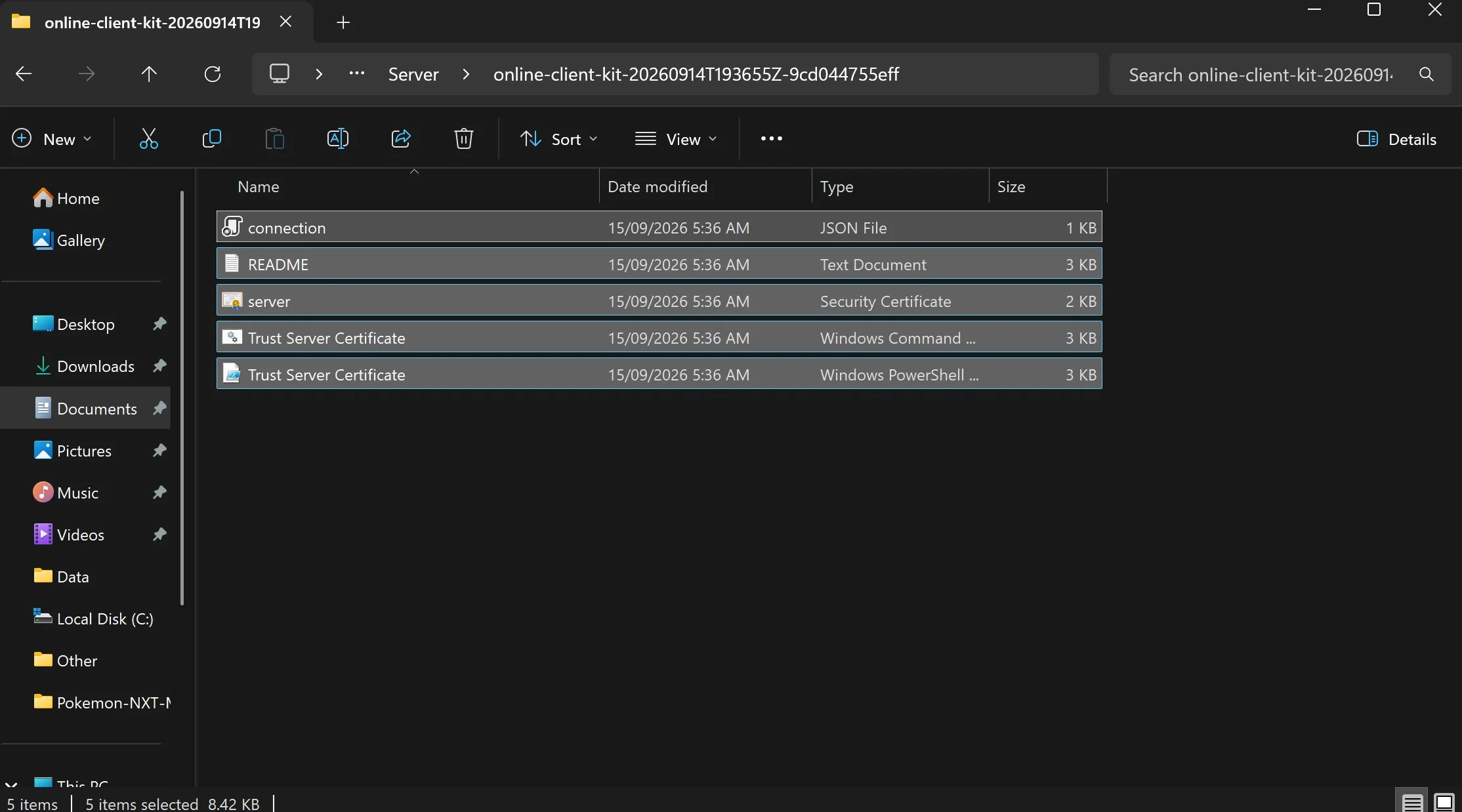Click the online-client-kit folder breadcrumb
This screenshot has width=1462, height=812.
(x=696, y=74)
